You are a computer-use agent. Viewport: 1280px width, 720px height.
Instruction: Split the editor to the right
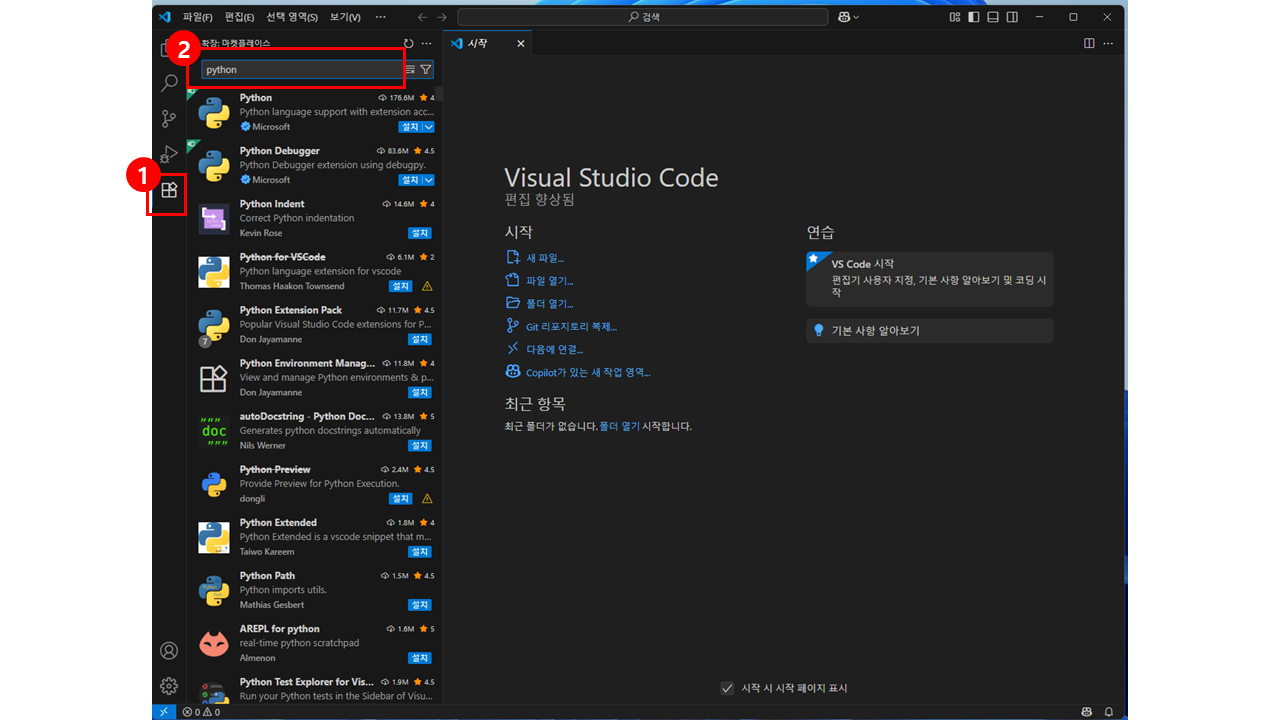coord(1089,44)
